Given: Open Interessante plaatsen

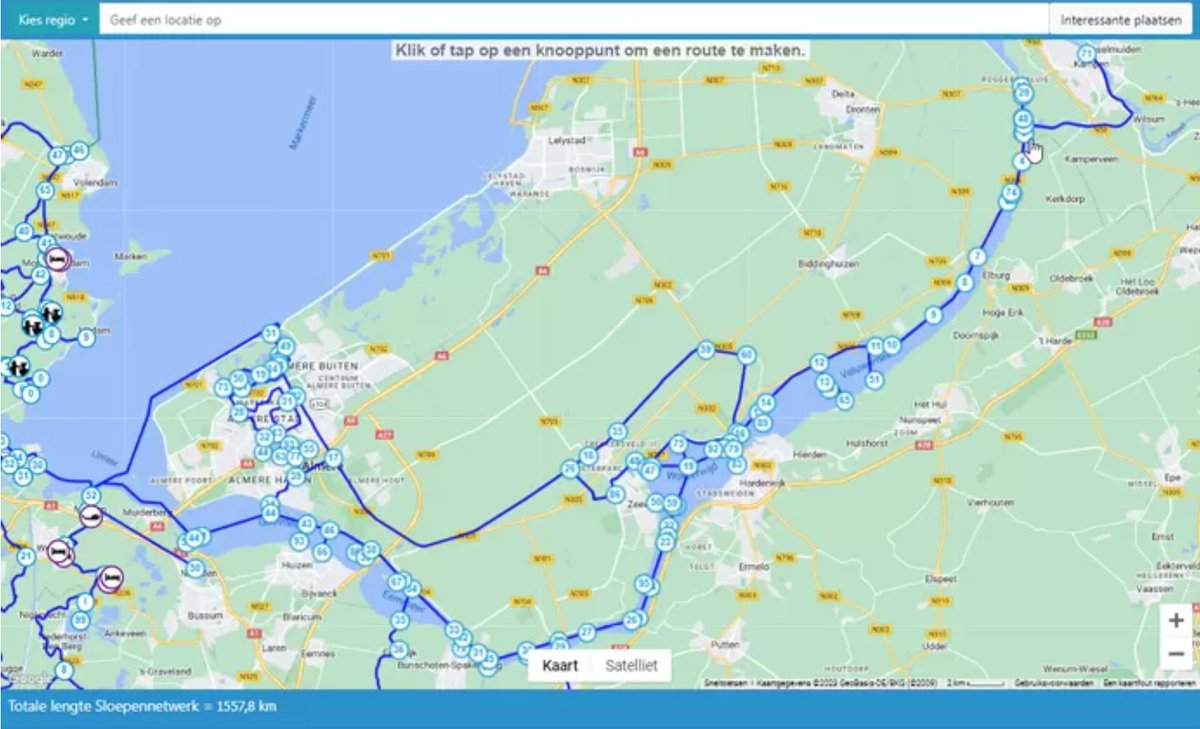Looking at the screenshot, I should [1120, 20].
